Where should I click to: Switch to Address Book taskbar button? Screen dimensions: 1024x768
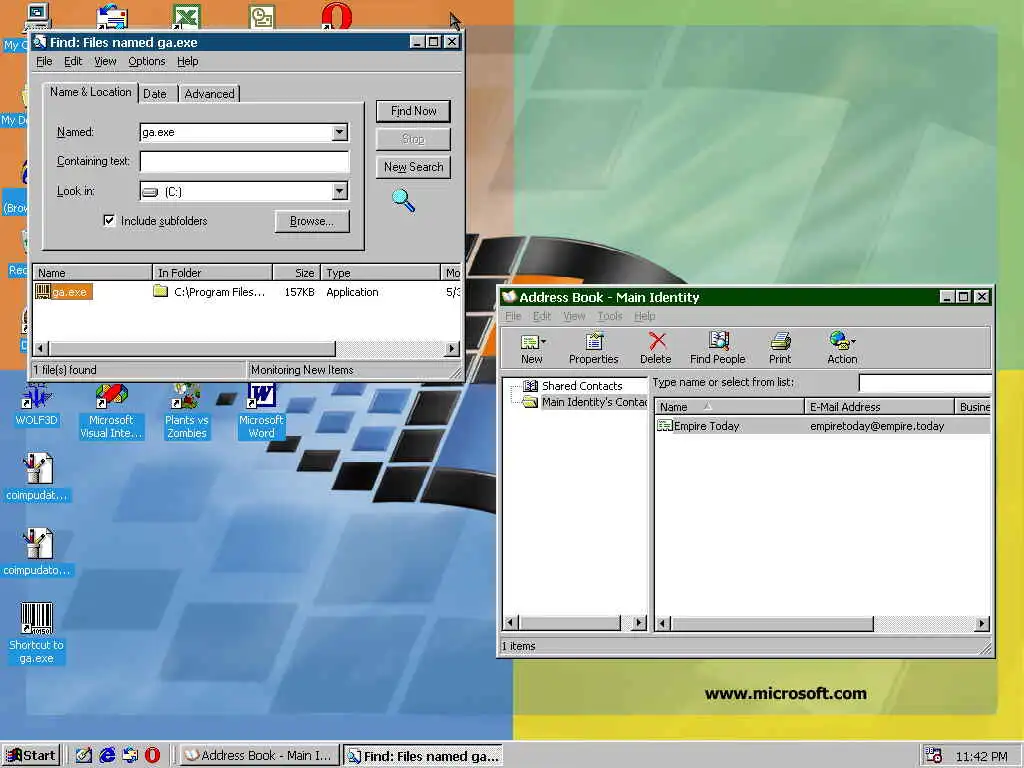pos(259,756)
